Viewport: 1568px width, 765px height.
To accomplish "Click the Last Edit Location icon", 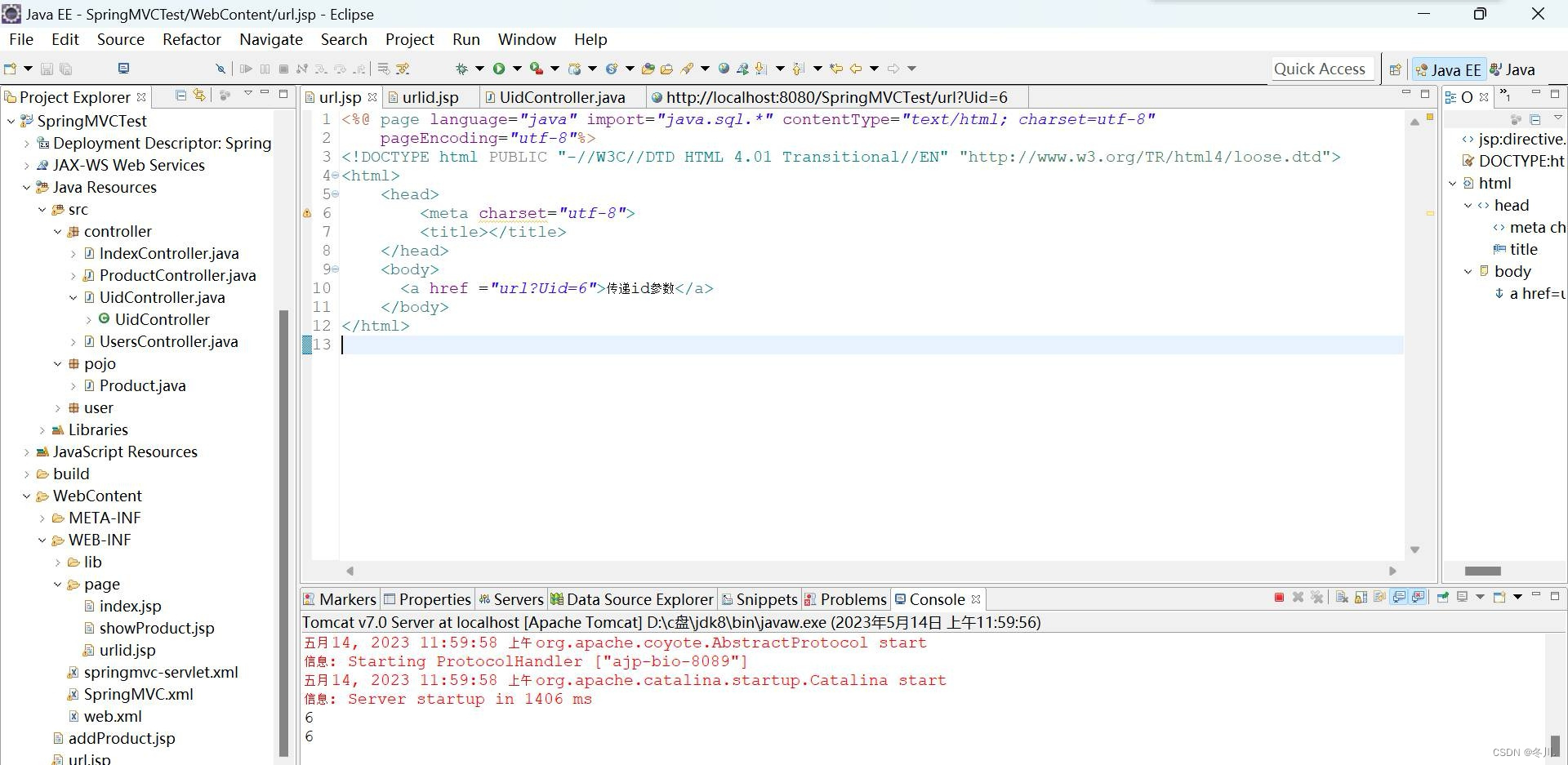I will coord(836,69).
